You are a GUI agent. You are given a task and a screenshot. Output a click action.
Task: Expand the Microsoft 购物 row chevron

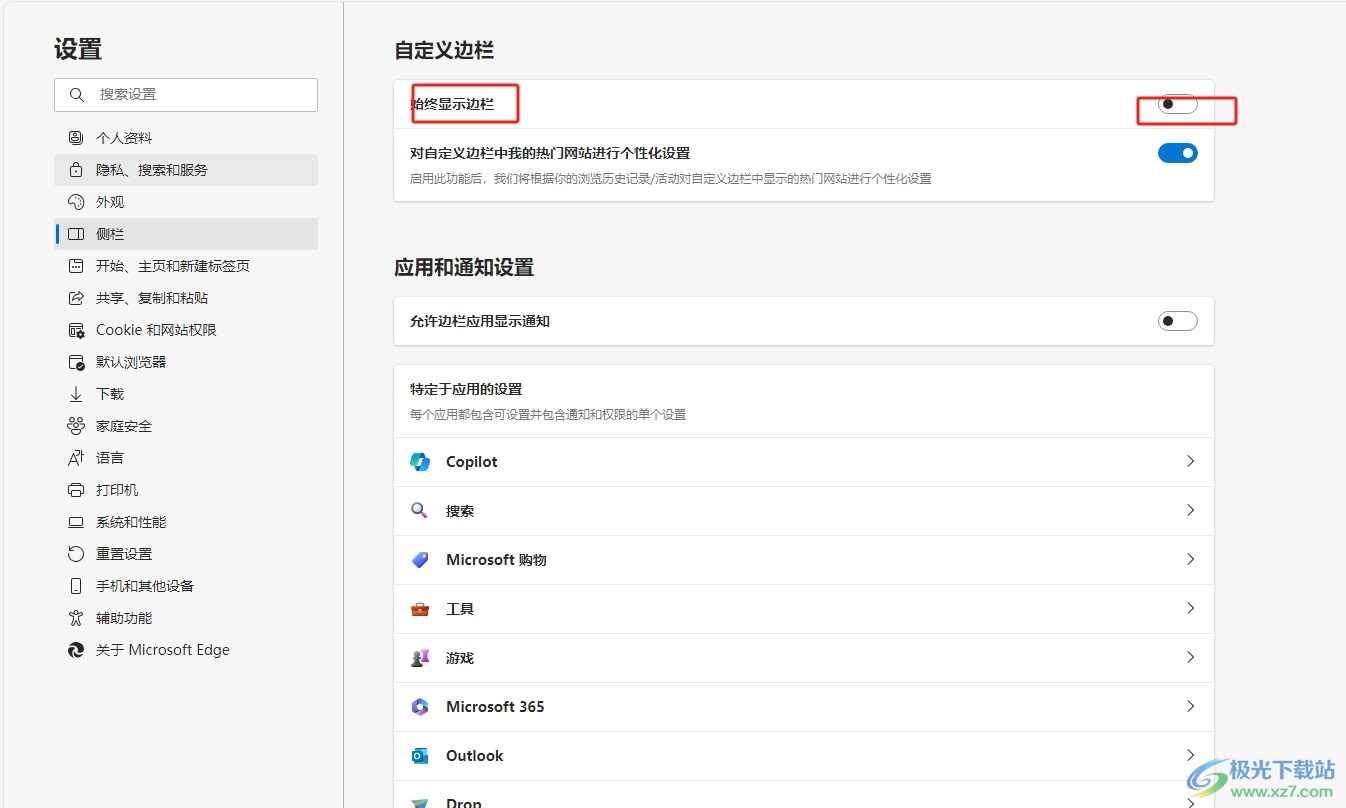pyautogui.click(x=1190, y=560)
